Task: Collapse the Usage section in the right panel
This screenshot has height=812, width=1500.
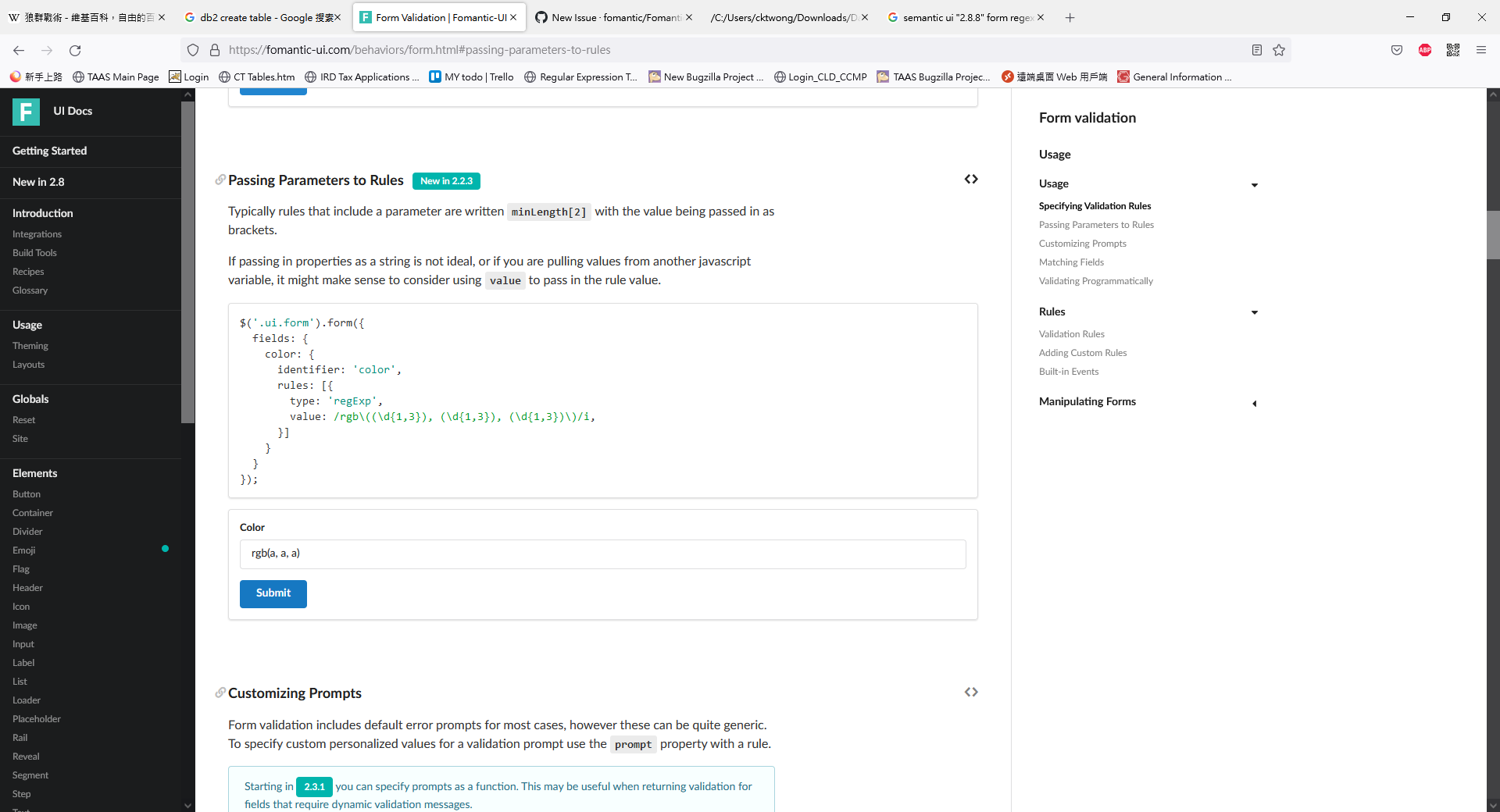Action: tap(1255, 185)
